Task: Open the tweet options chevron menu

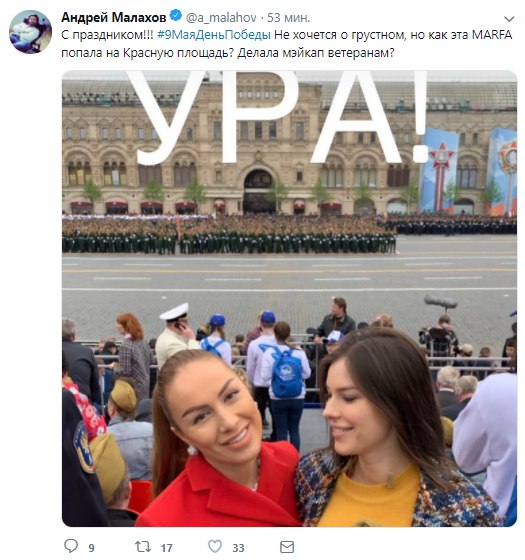Action: point(509,19)
